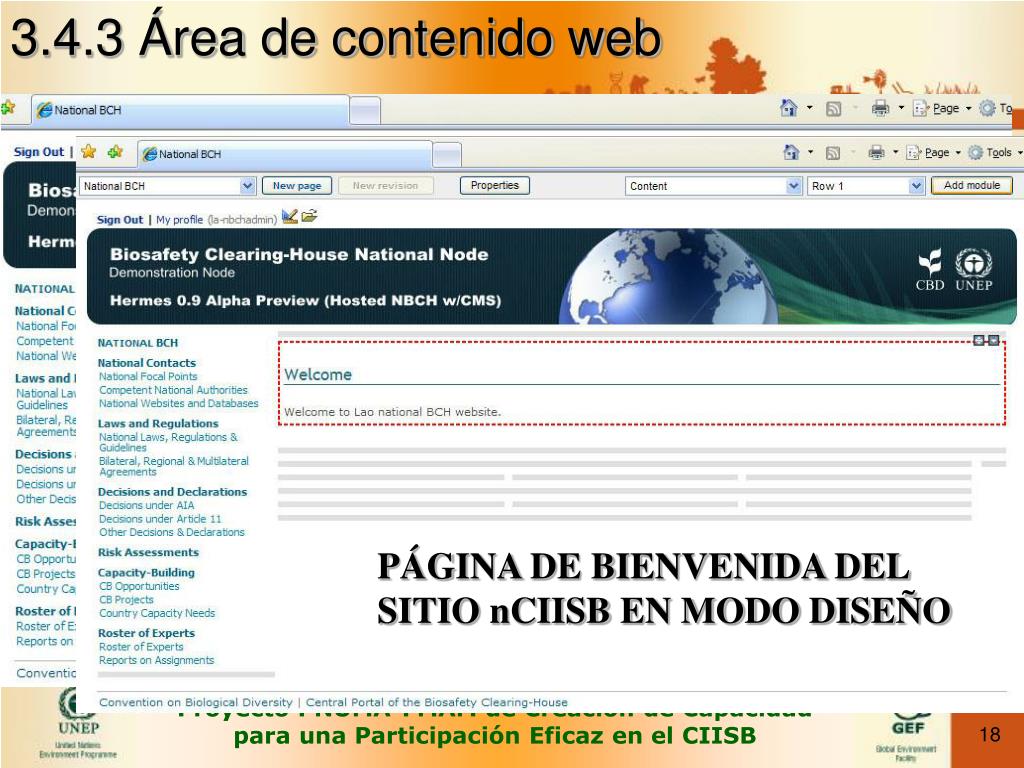Click Sign Out link in front window
The width and height of the screenshot is (1024, 768).
pos(120,219)
